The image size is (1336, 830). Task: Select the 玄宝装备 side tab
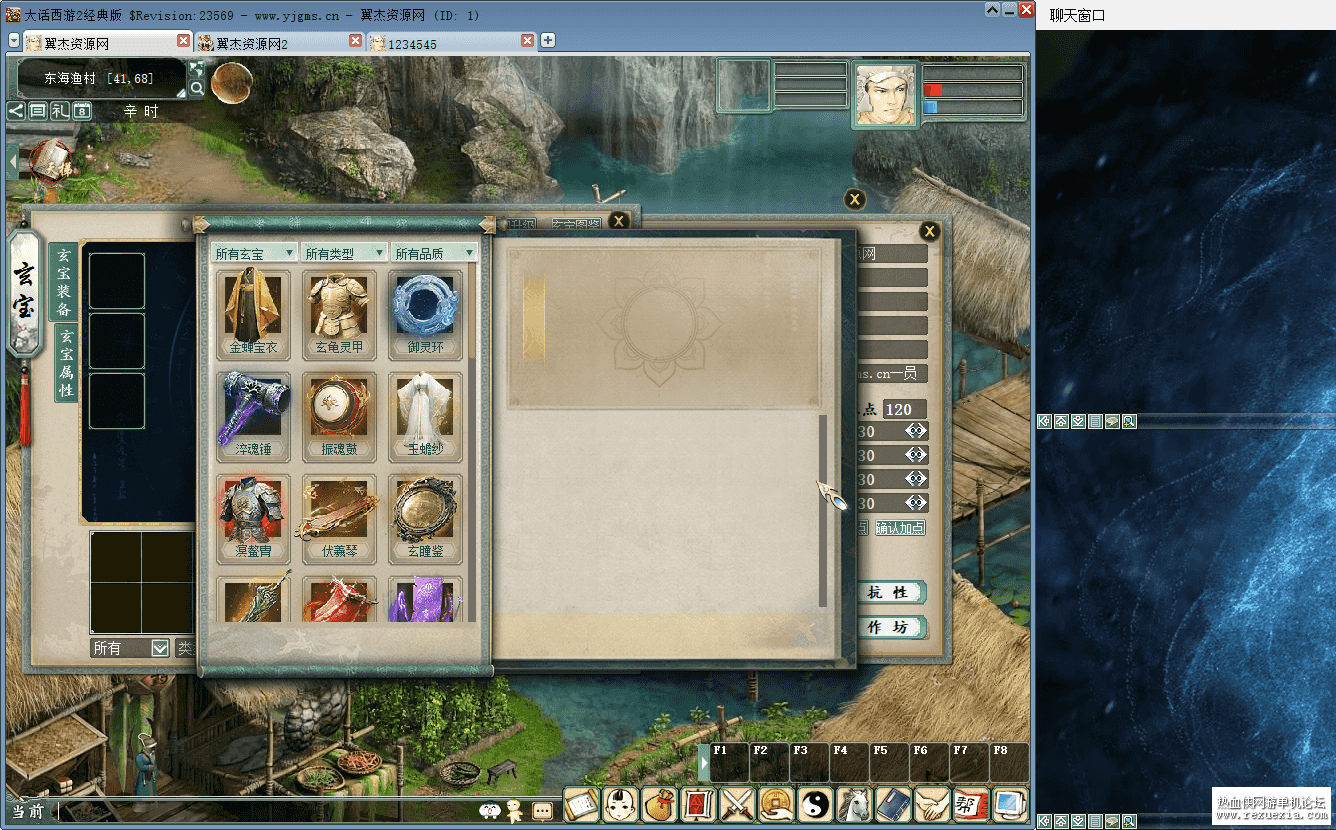[x=63, y=281]
